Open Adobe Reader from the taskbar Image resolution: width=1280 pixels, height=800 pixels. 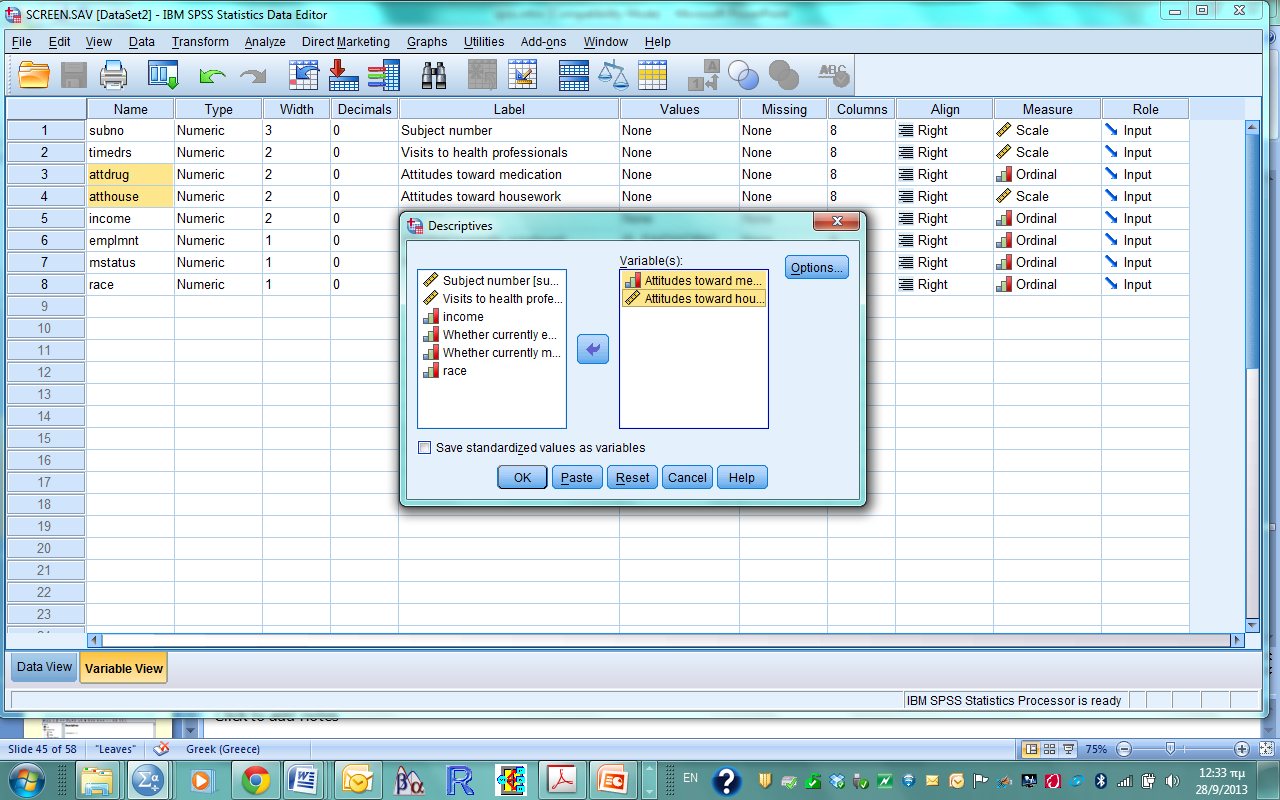pyautogui.click(x=562, y=780)
